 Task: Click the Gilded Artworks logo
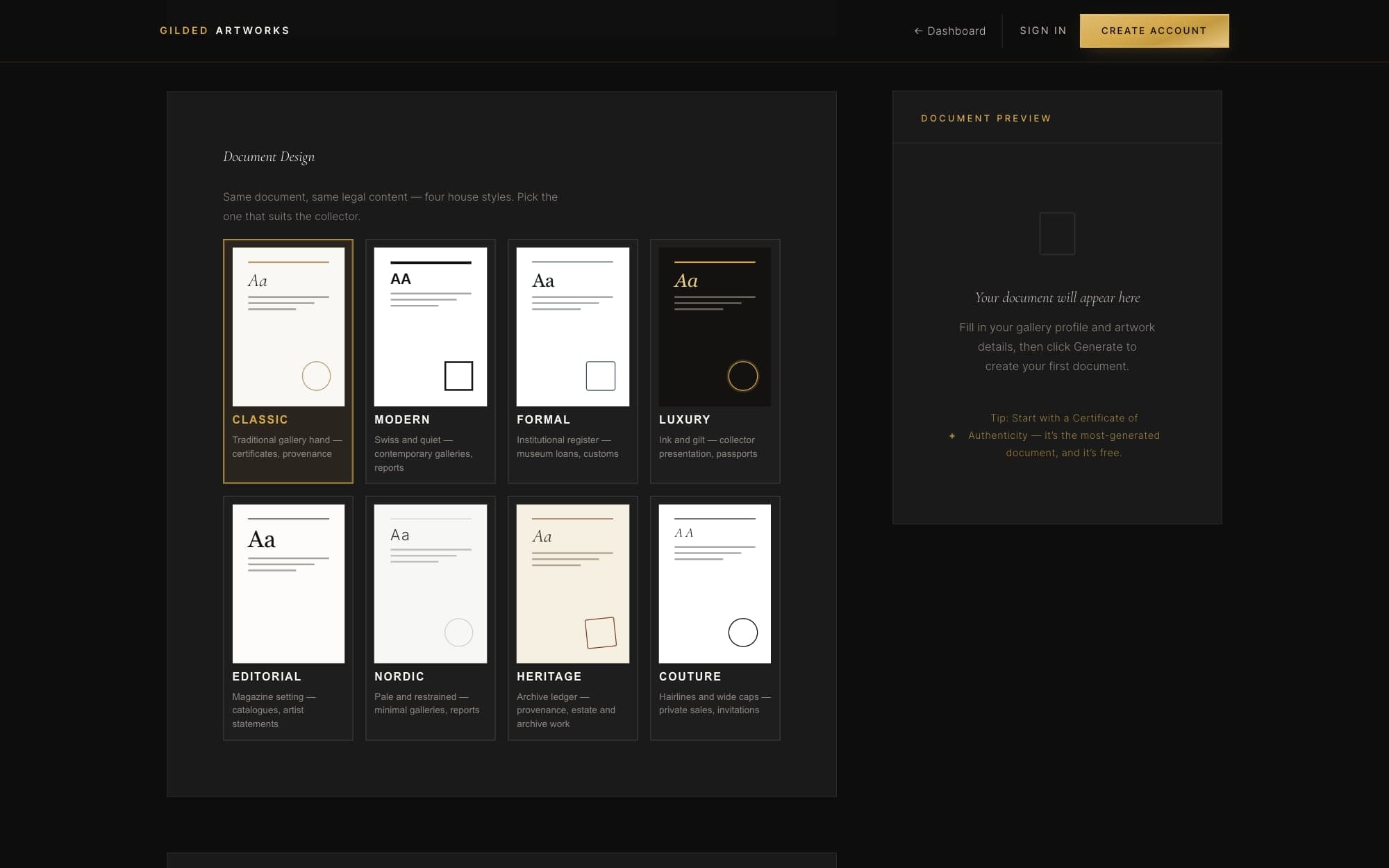[224, 31]
